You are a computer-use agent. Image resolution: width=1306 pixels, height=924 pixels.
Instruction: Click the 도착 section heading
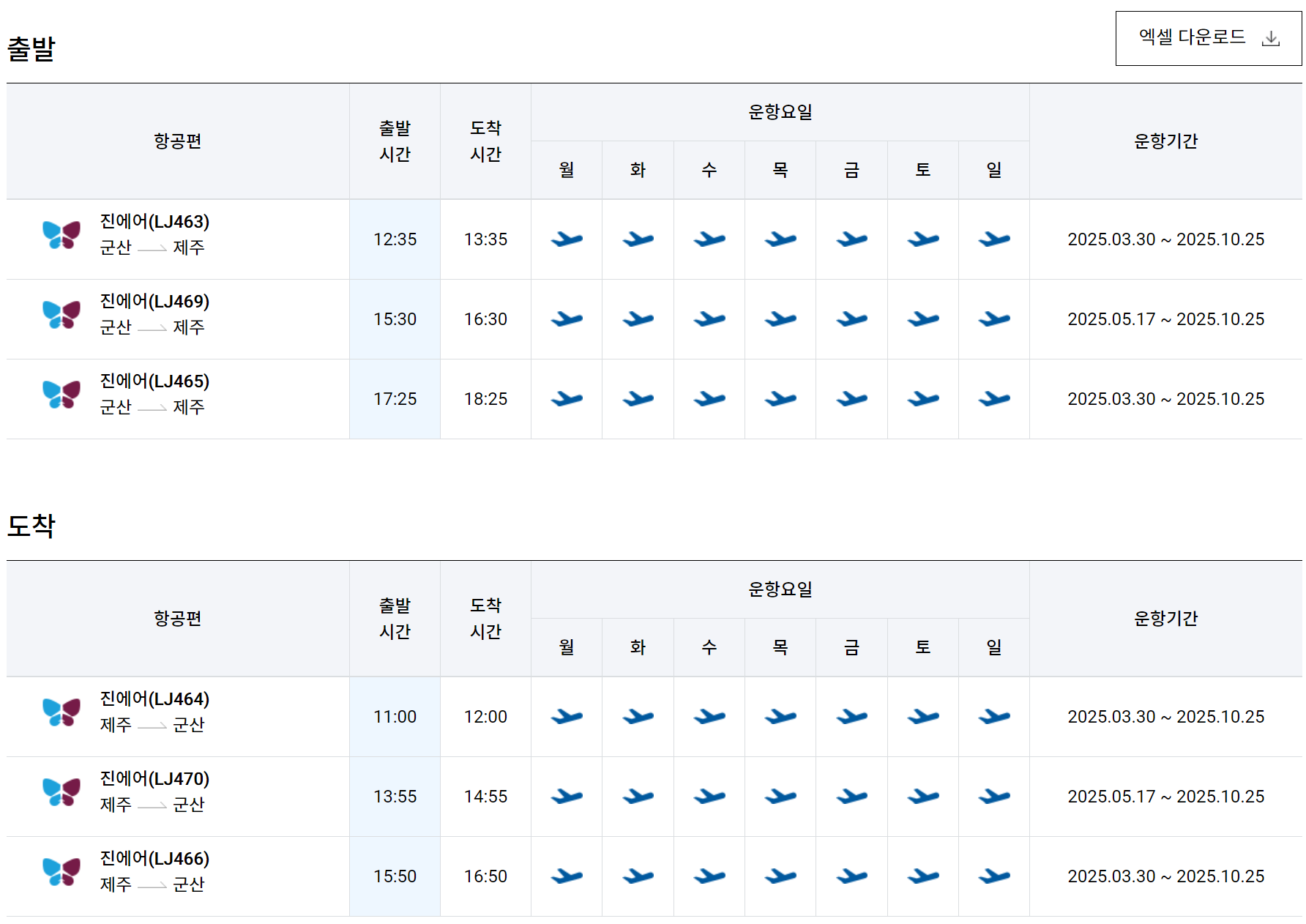coord(31,526)
